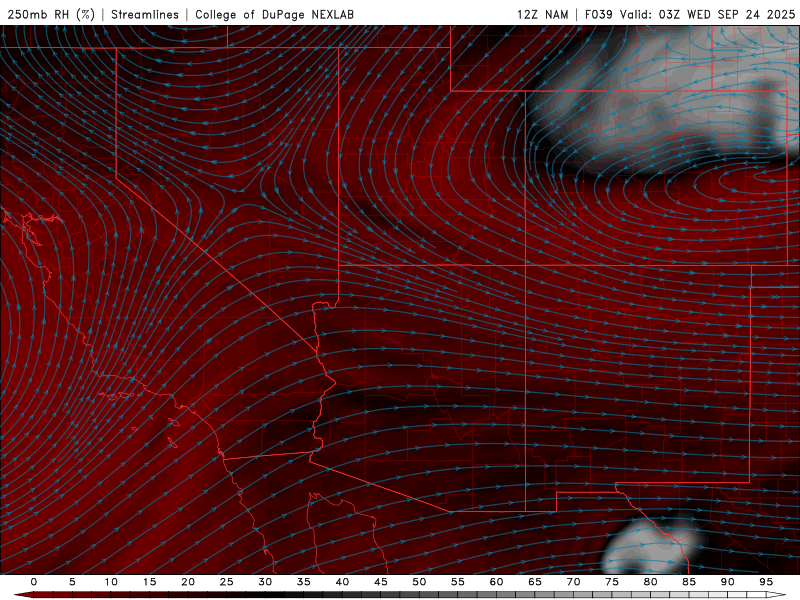Click the "12Z NAM" model label
800x600 pixels.
[x=542, y=14]
